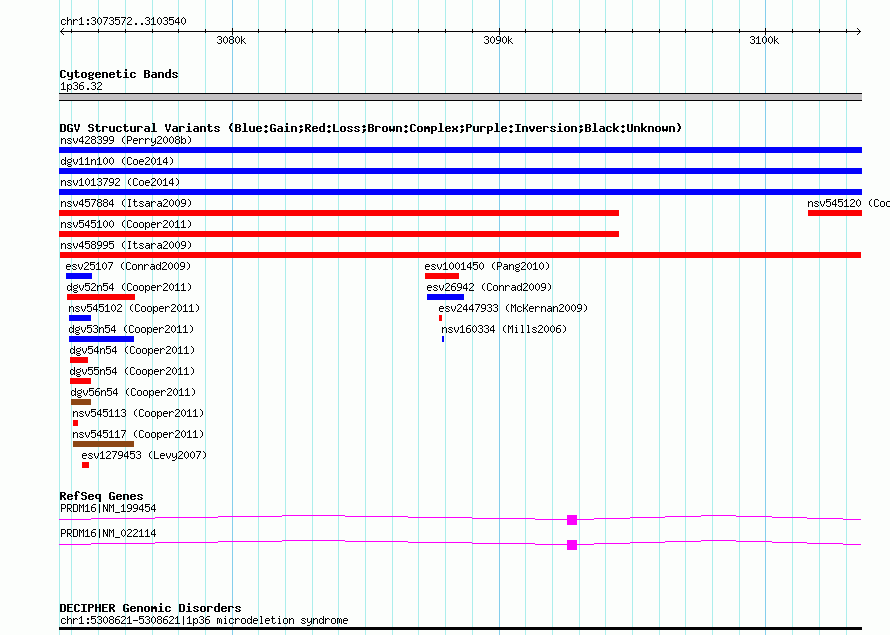Click the esv1001450 (Pang2010) label
The width and height of the screenshot is (890, 635).
[x=487, y=266]
